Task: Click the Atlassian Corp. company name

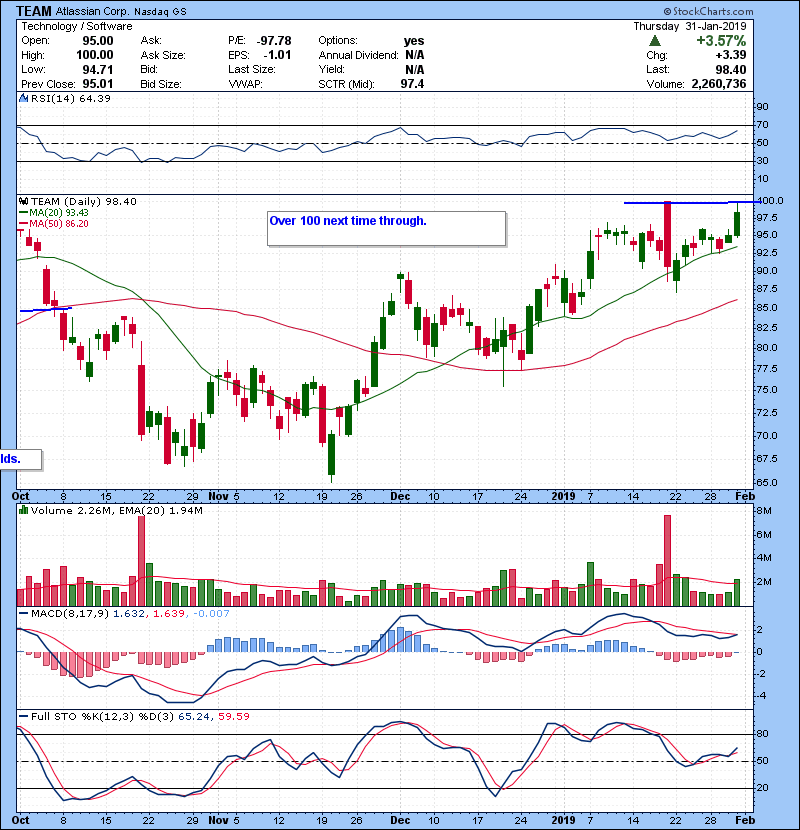Action: (93, 11)
